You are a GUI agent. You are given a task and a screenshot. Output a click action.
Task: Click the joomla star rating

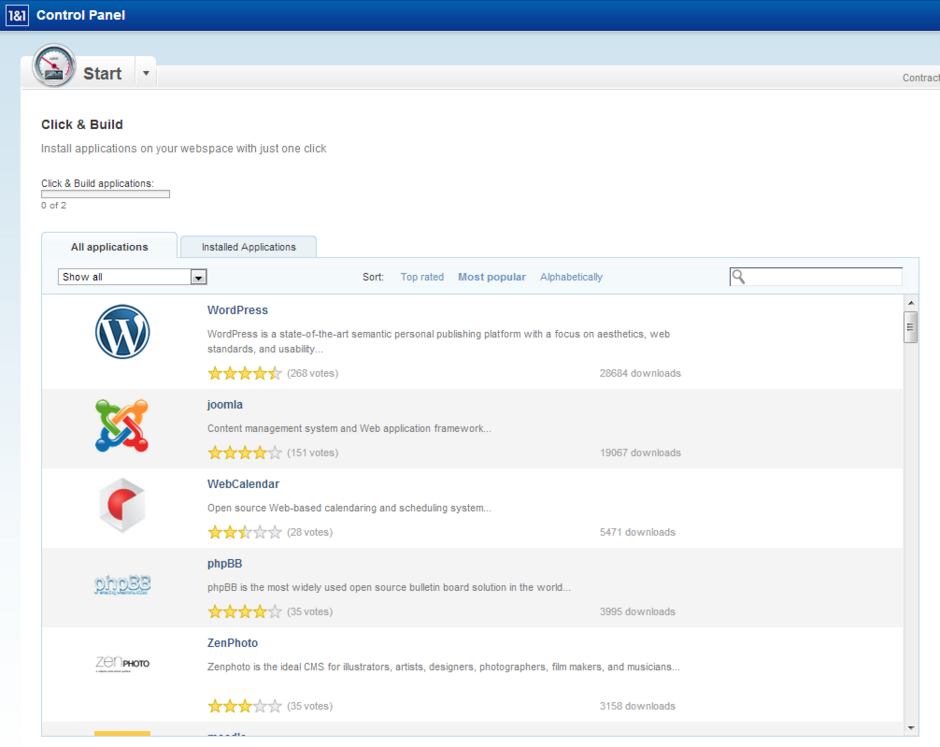coord(245,453)
